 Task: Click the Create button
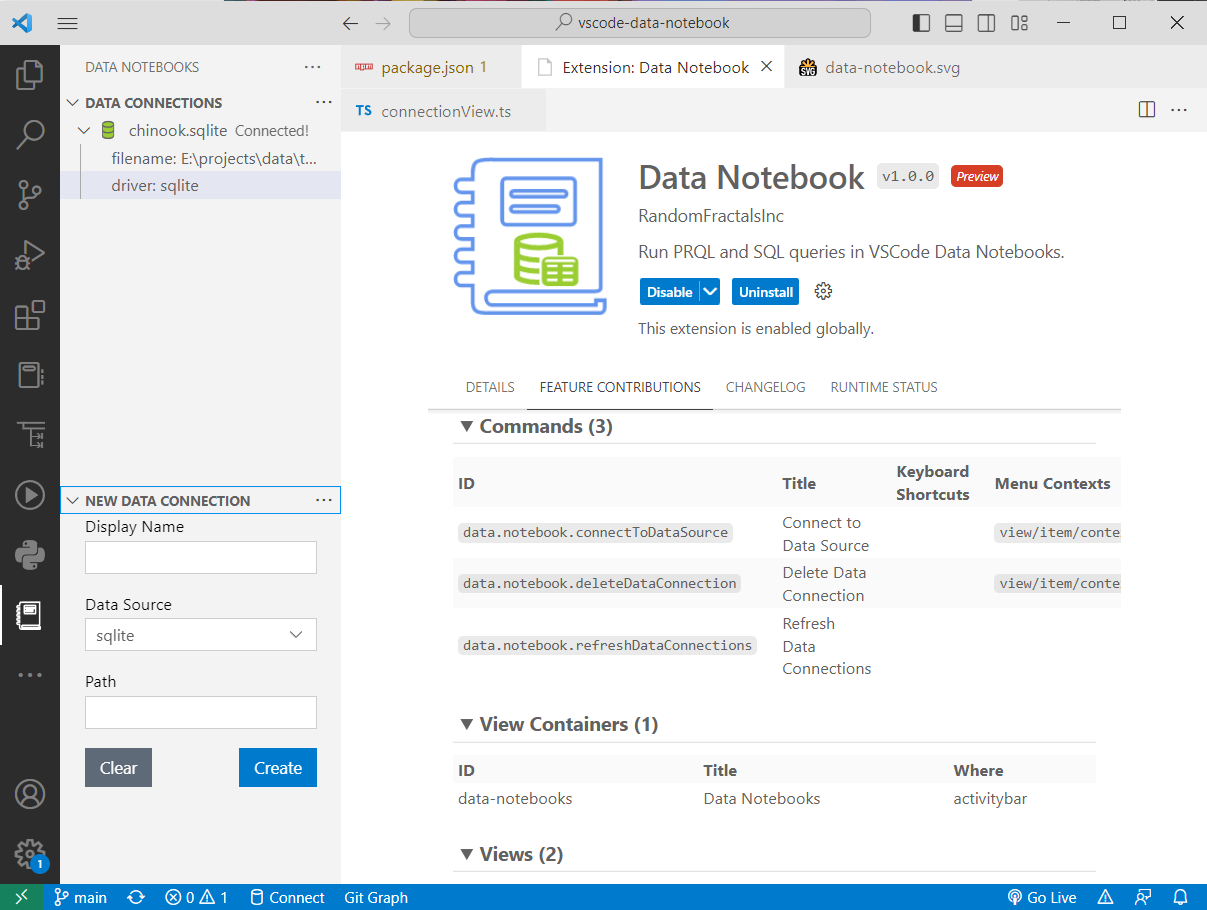[x=278, y=768]
